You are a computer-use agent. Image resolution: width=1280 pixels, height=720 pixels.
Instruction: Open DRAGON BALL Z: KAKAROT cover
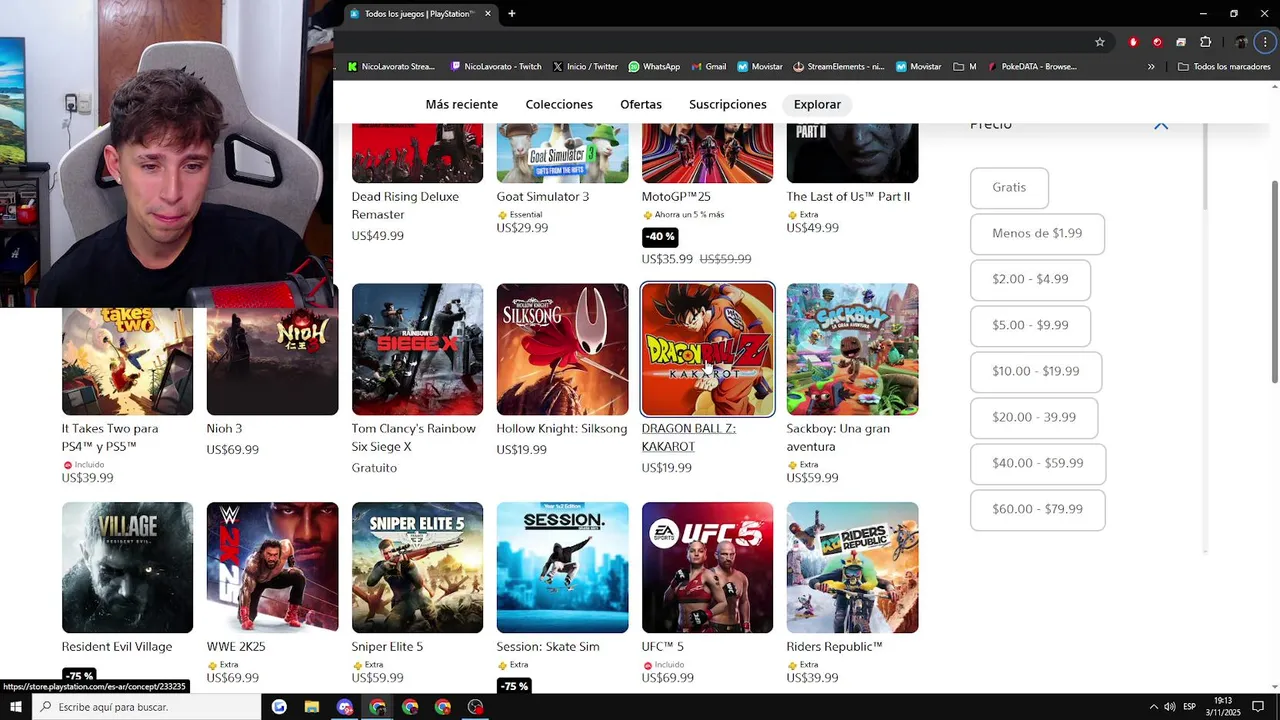pyautogui.click(x=707, y=349)
